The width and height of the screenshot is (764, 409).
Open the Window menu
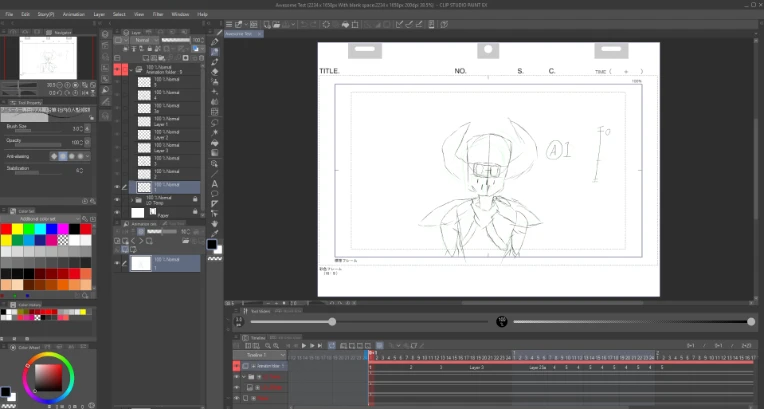pos(180,14)
